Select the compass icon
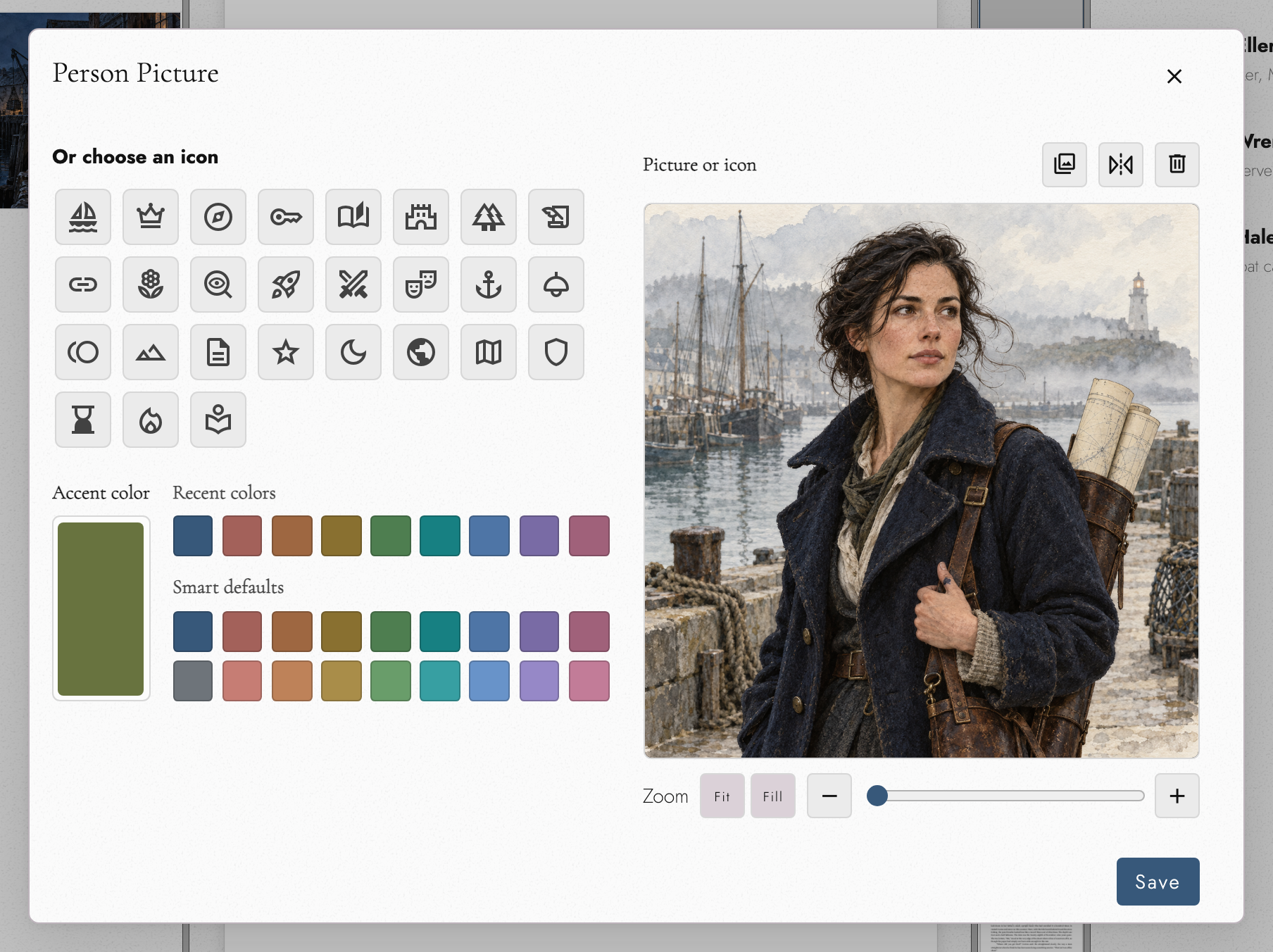 tap(218, 217)
